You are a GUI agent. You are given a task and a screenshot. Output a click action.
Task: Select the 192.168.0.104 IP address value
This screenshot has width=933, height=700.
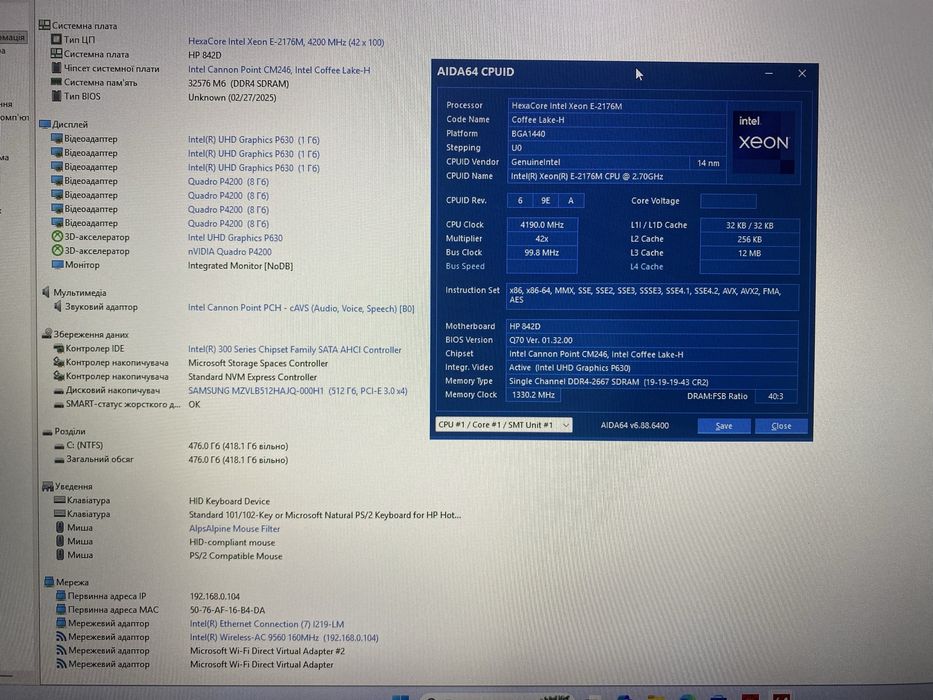click(215, 596)
